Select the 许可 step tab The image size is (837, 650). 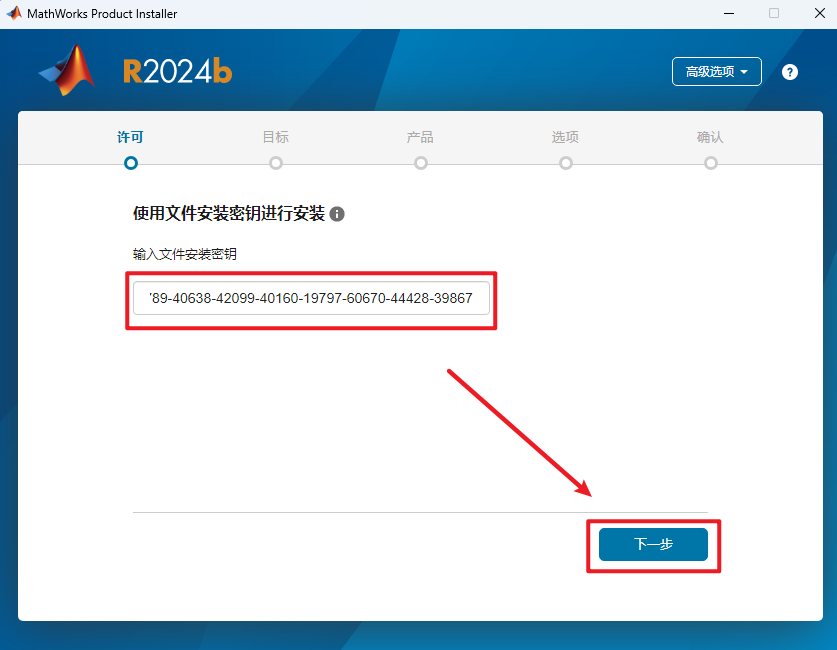130,137
